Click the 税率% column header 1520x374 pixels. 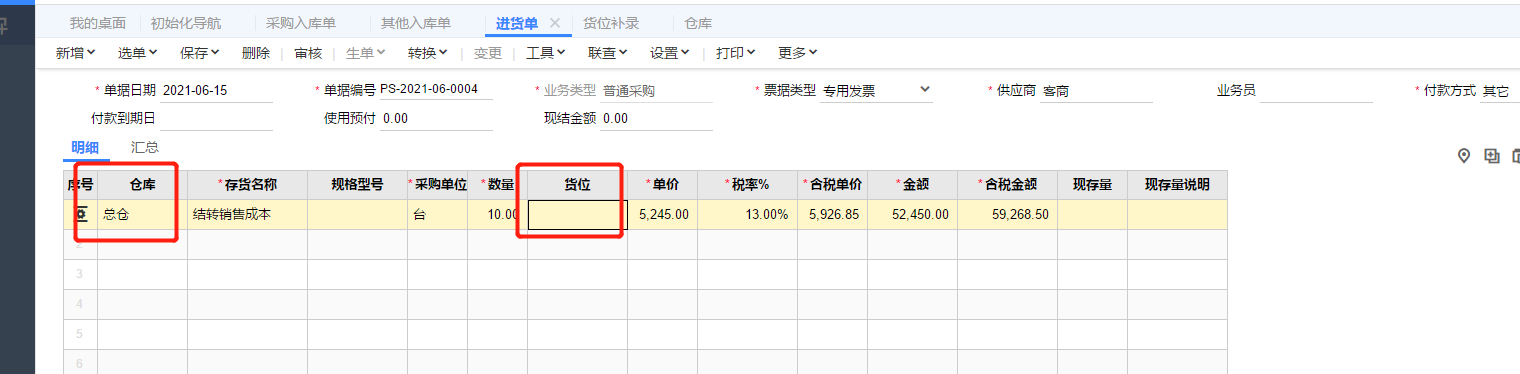click(x=747, y=185)
